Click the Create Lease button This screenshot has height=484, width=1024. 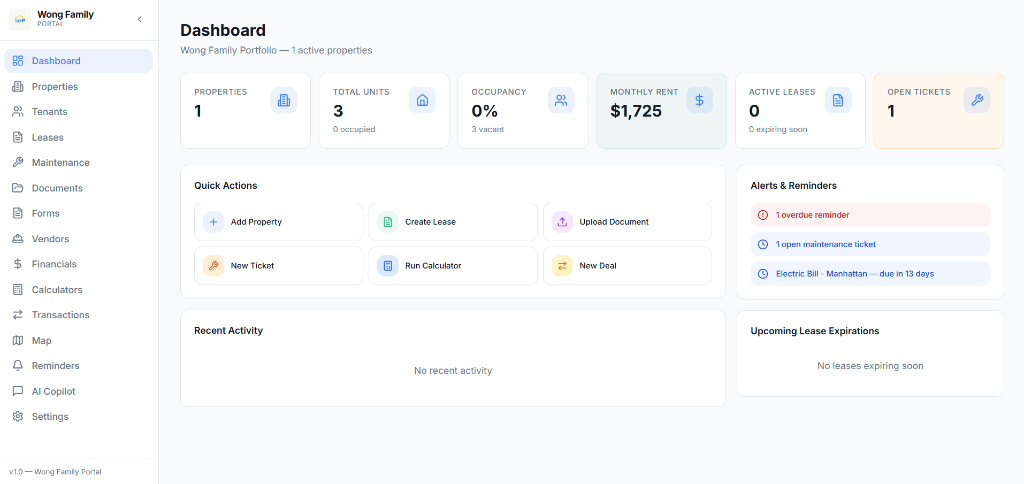pos(453,222)
